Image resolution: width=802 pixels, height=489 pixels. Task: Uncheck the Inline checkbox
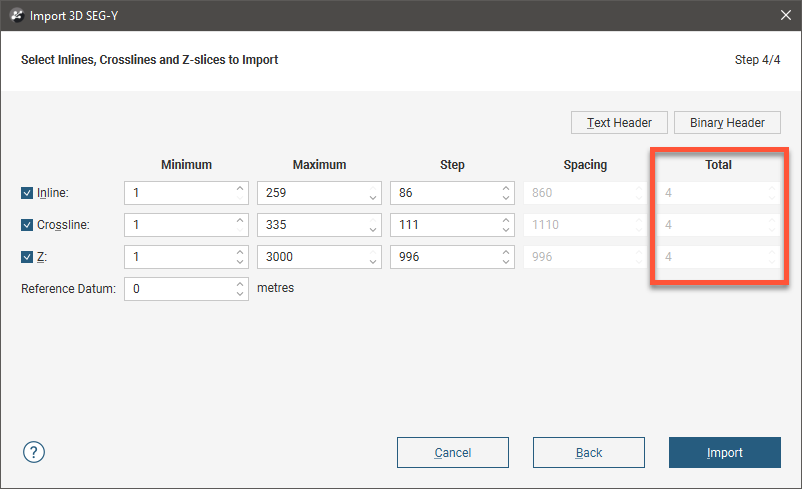pos(27,193)
